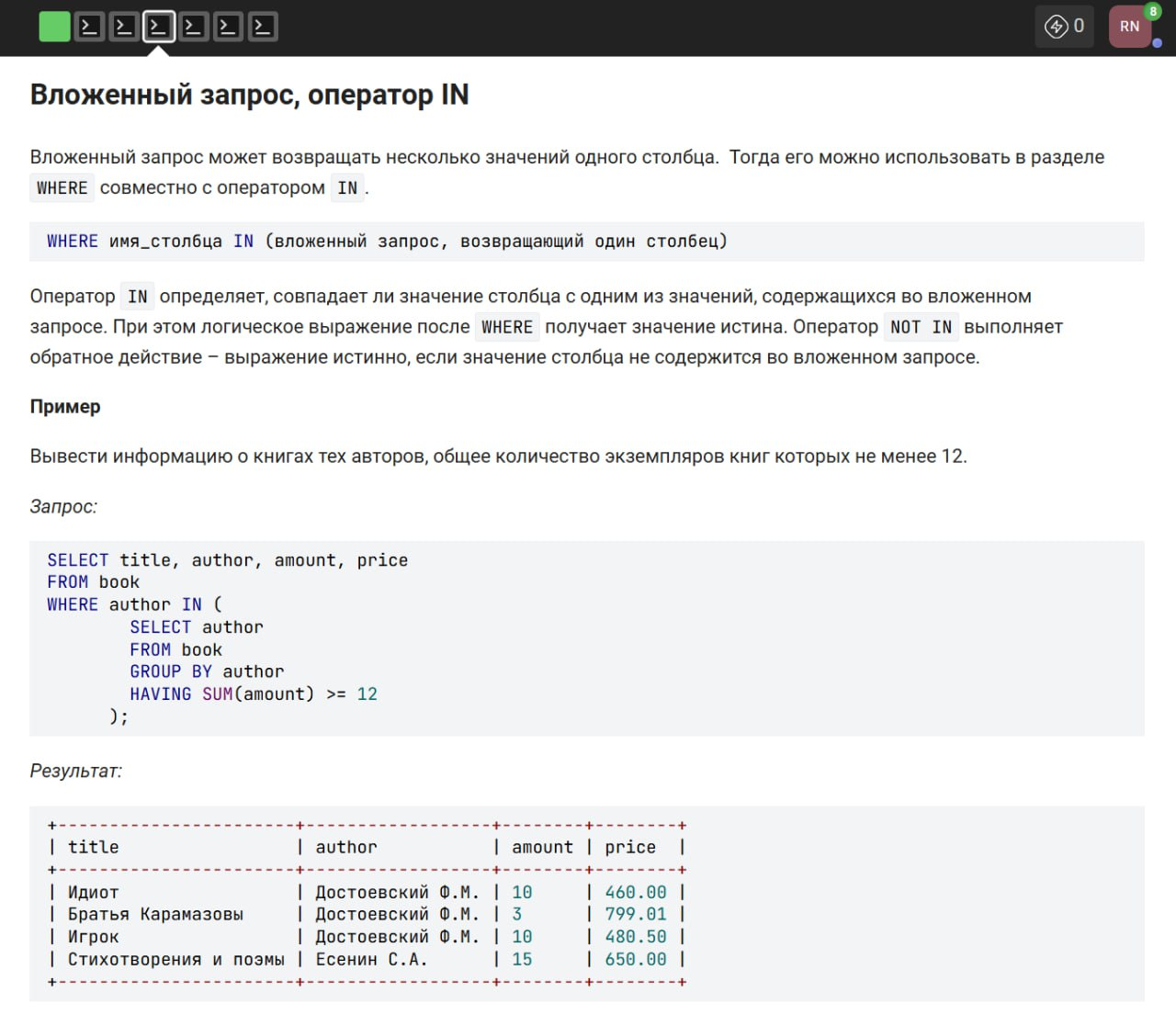
Task: Click the NOT IN inline code tag
Action: point(921,327)
